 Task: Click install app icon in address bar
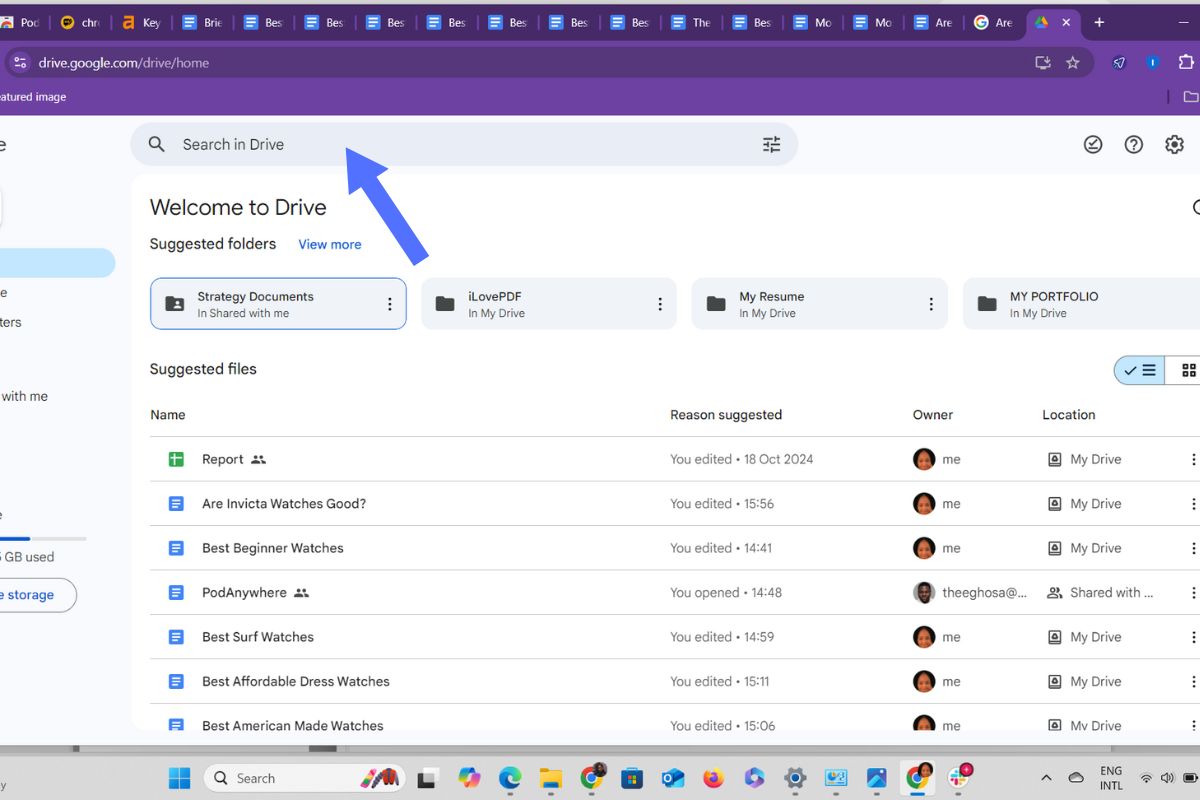(1043, 62)
